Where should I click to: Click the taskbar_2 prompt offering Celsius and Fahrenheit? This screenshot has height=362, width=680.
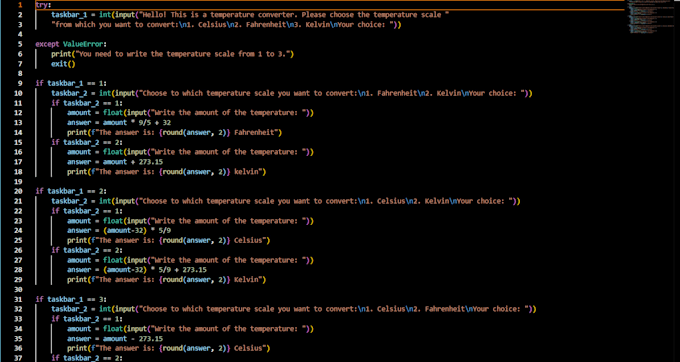tap(294, 309)
